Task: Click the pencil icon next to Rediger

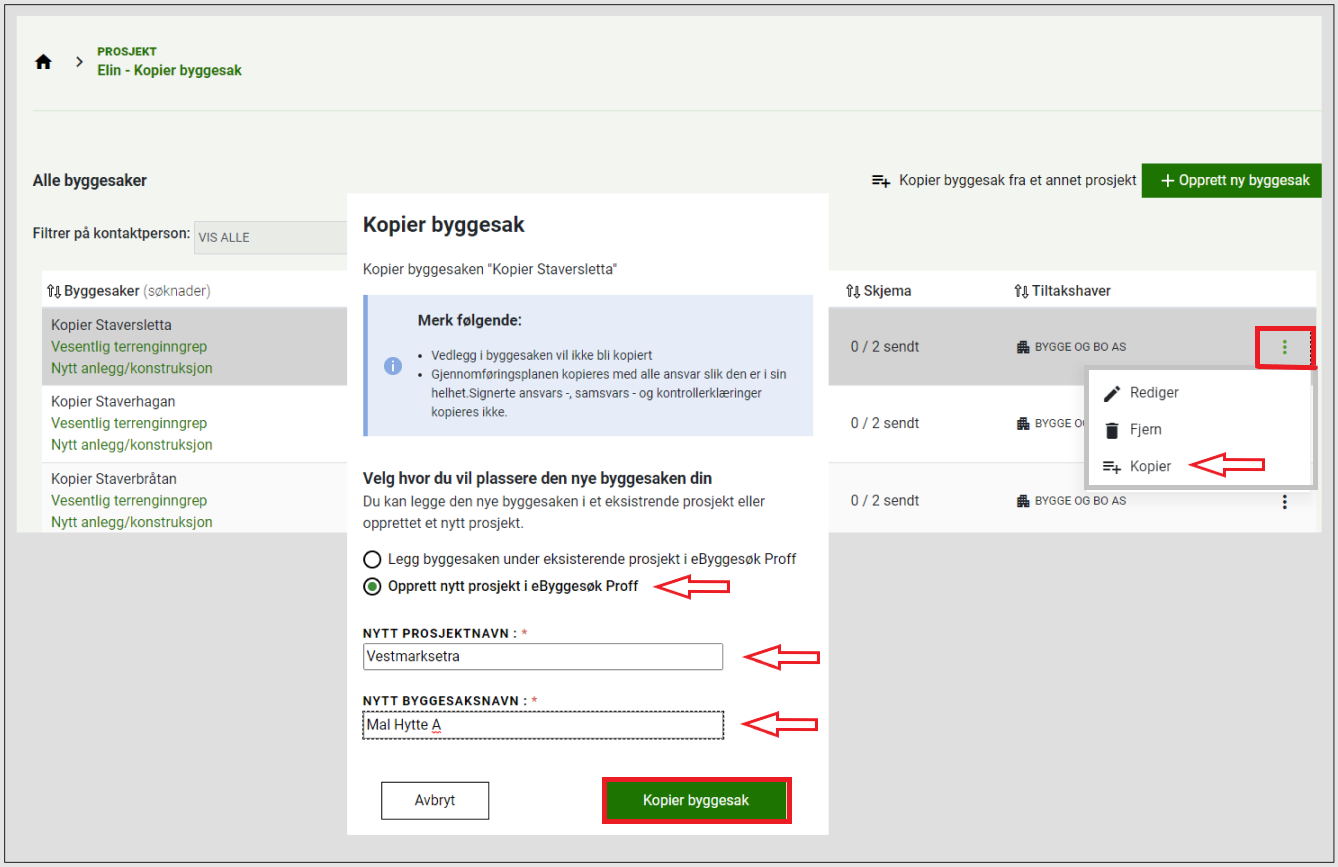Action: (1111, 393)
